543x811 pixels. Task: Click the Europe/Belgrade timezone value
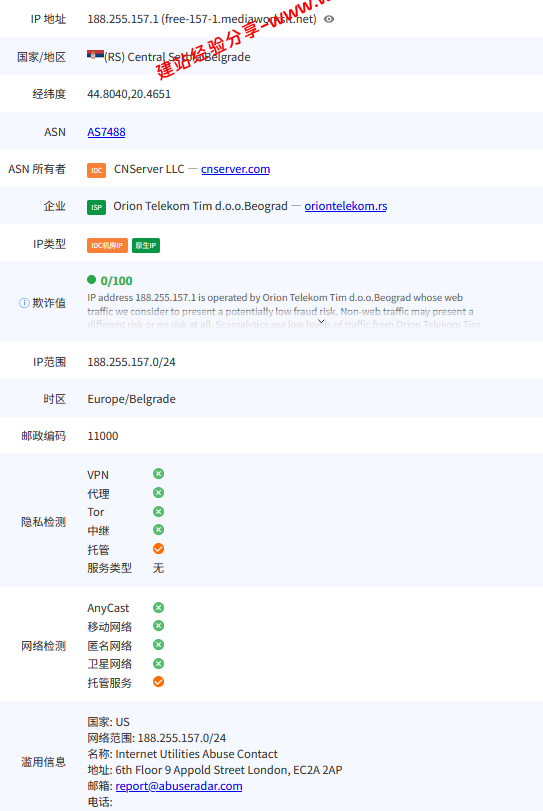(131, 399)
